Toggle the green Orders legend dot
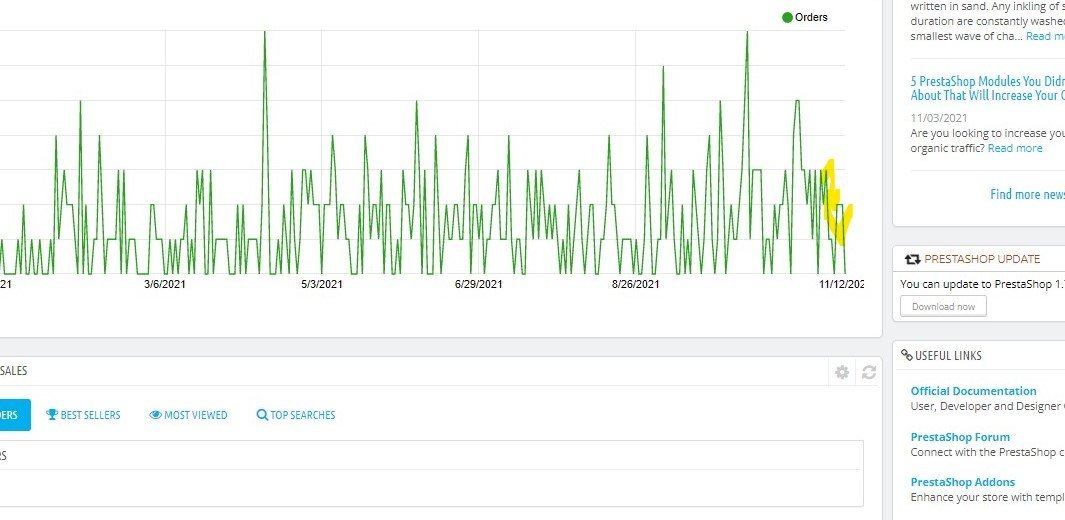The width and height of the screenshot is (1065, 520). [787, 18]
